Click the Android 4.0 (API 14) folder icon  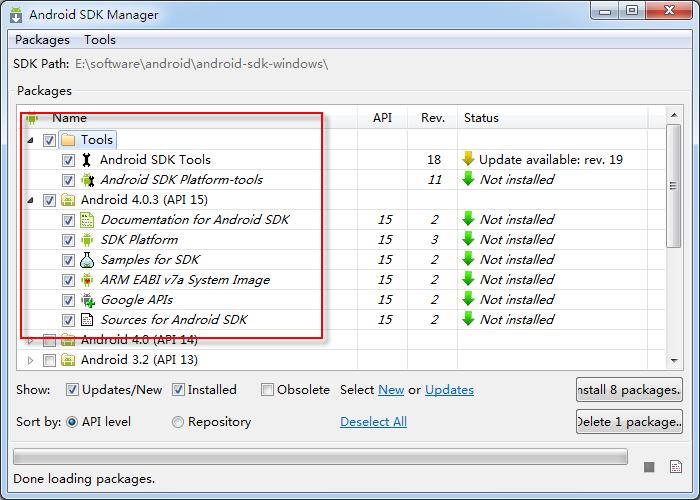coord(68,340)
